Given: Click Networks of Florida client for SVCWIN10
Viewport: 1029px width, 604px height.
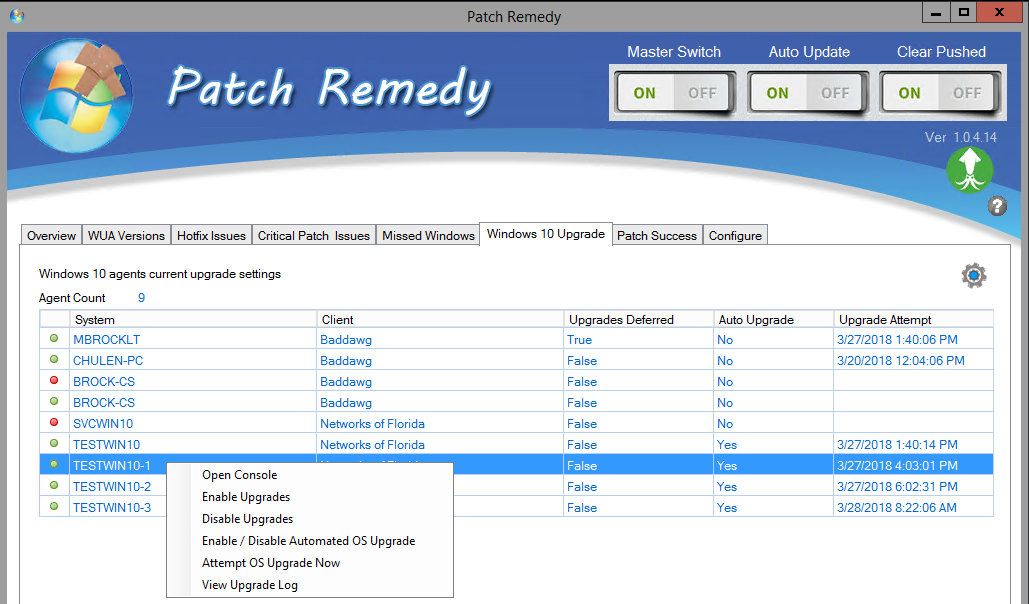Looking at the screenshot, I should pyautogui.click(x=372, y=424).
